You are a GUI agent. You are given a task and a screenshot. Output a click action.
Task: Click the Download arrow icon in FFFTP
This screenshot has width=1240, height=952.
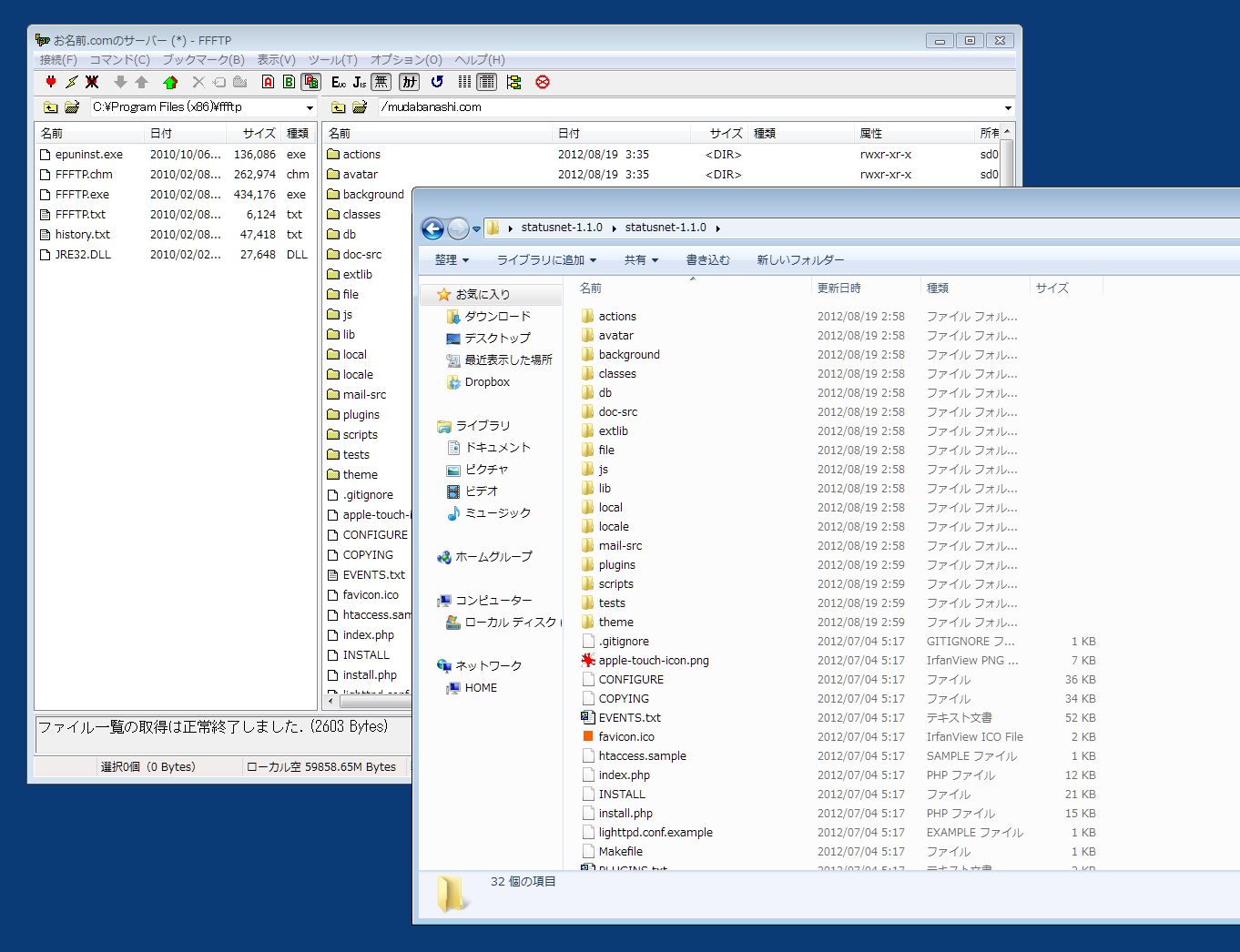click(x=120, y=82)
